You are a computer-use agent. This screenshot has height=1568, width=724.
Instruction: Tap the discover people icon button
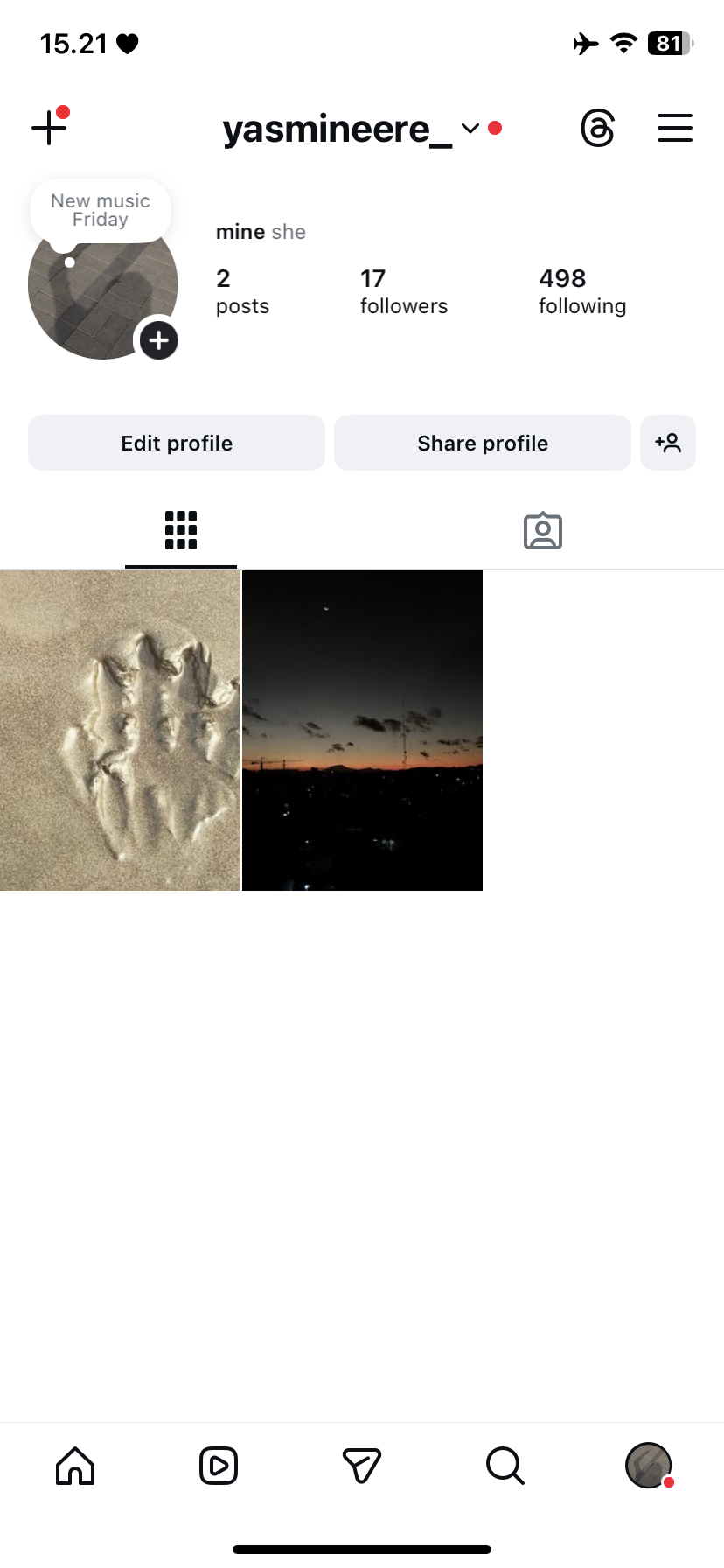click(668, 443)
